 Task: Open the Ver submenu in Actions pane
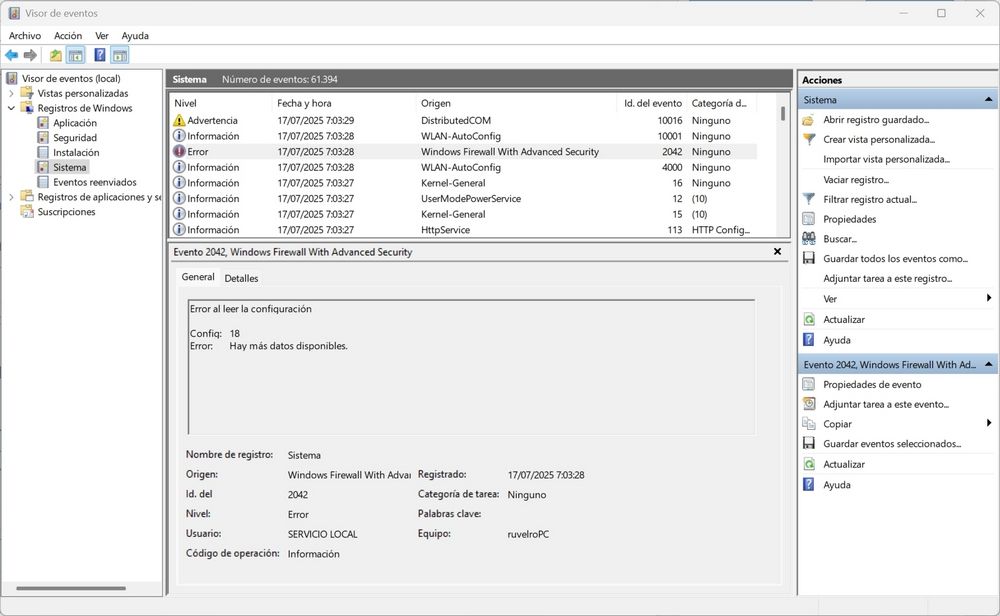click(830, 298)
